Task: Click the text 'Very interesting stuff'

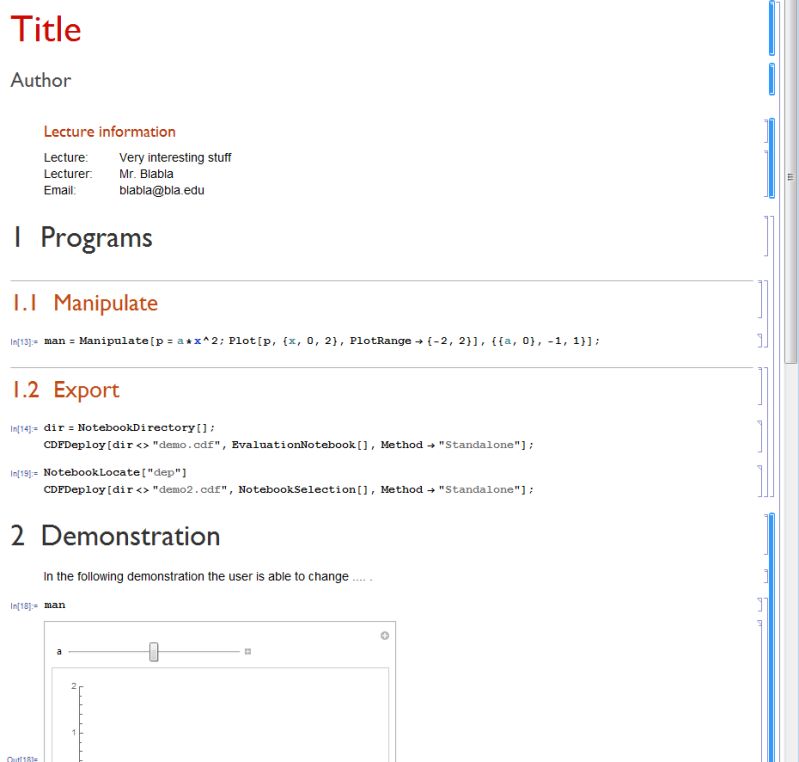Action: tap(175, 157)
